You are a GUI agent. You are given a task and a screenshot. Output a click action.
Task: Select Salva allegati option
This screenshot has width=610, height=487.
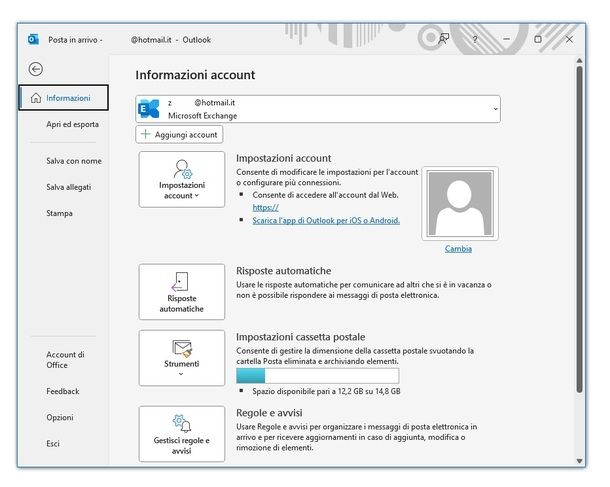(68, 187)
